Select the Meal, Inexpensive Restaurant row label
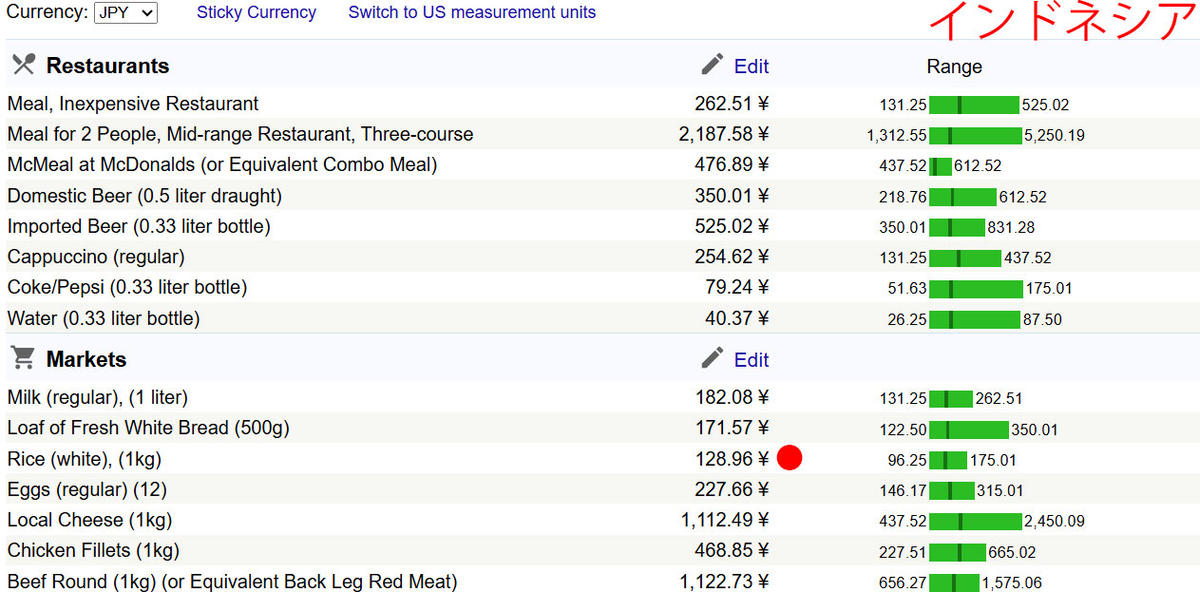Screen dimensions: 1200x592 click(x=133, y=104)
